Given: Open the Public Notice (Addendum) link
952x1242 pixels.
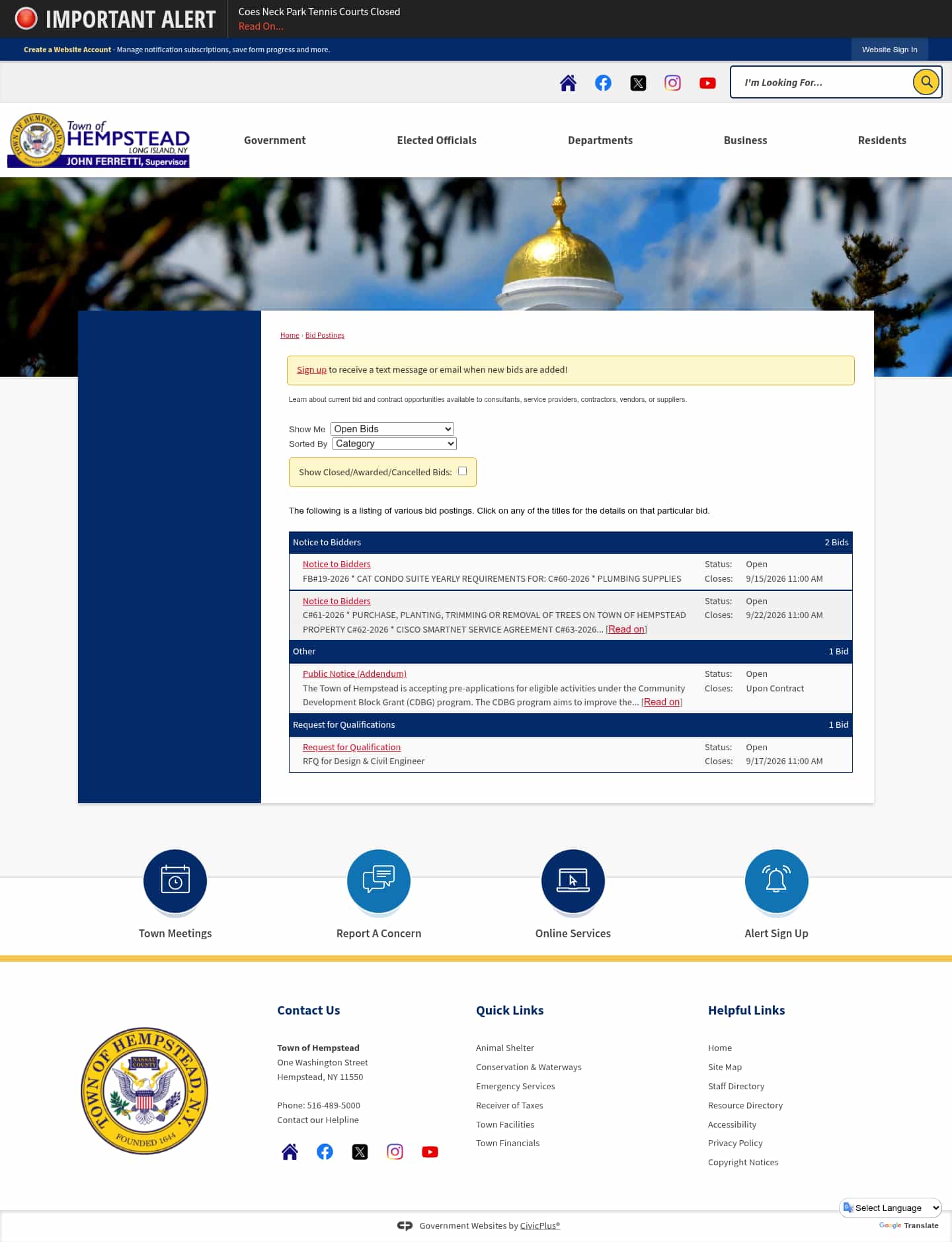Looking at the screenshot, I should 354,674.
